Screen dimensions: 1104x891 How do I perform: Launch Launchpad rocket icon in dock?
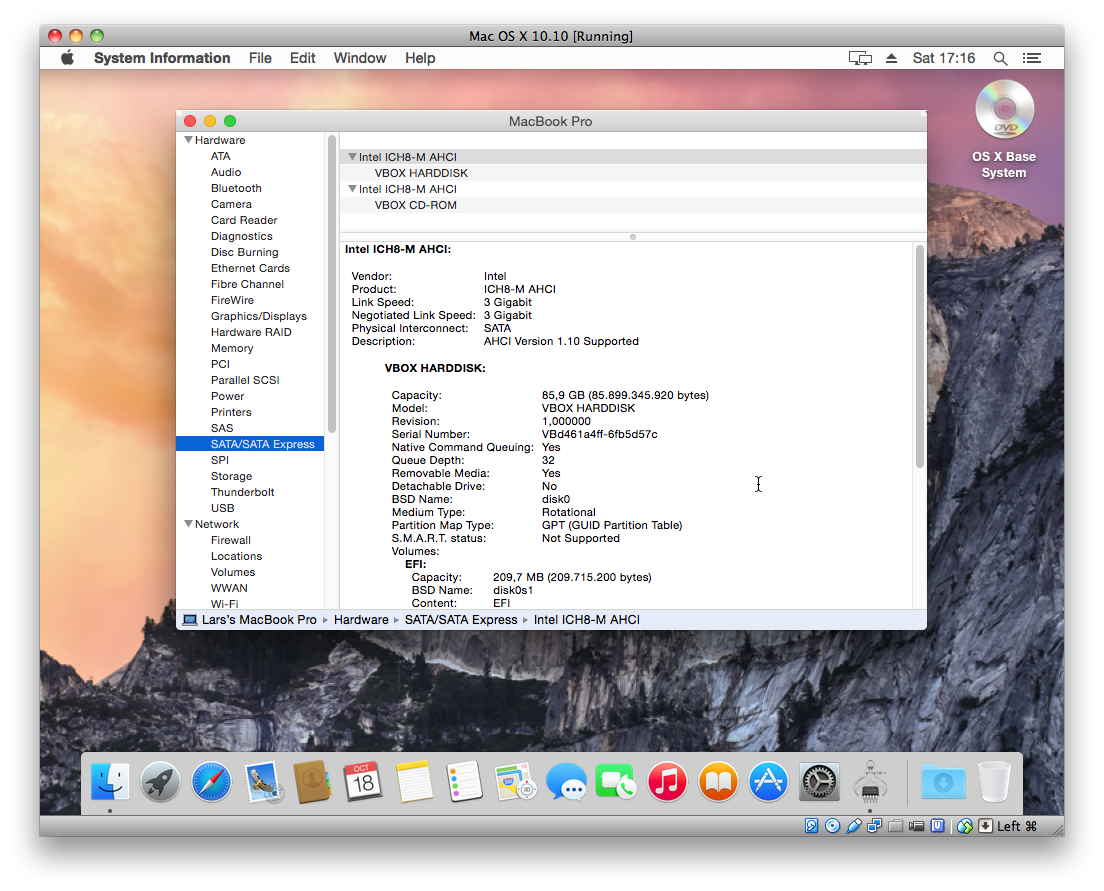[x=161, y=782]
